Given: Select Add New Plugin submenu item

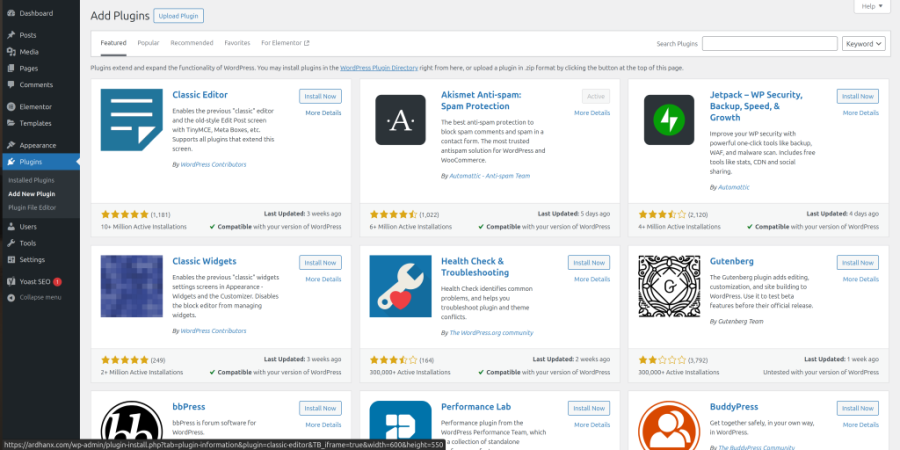Looking at the screenshot, I should (32, 194).
